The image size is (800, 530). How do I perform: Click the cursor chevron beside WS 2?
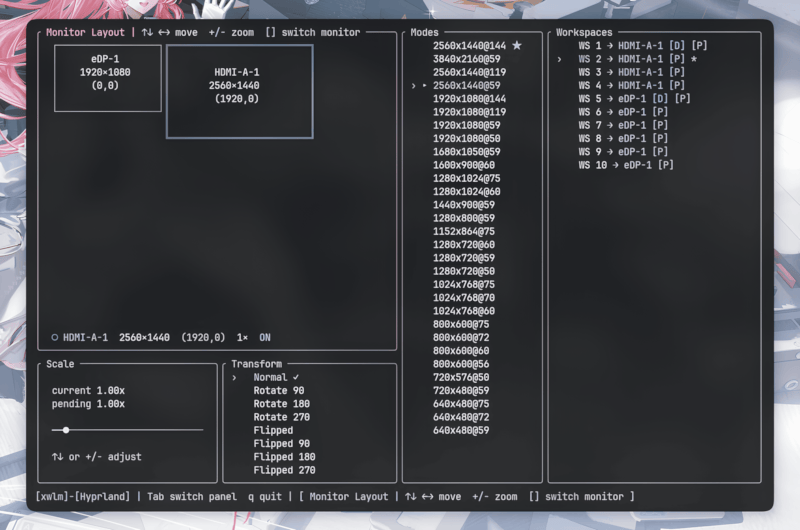[x=559, y=60]
